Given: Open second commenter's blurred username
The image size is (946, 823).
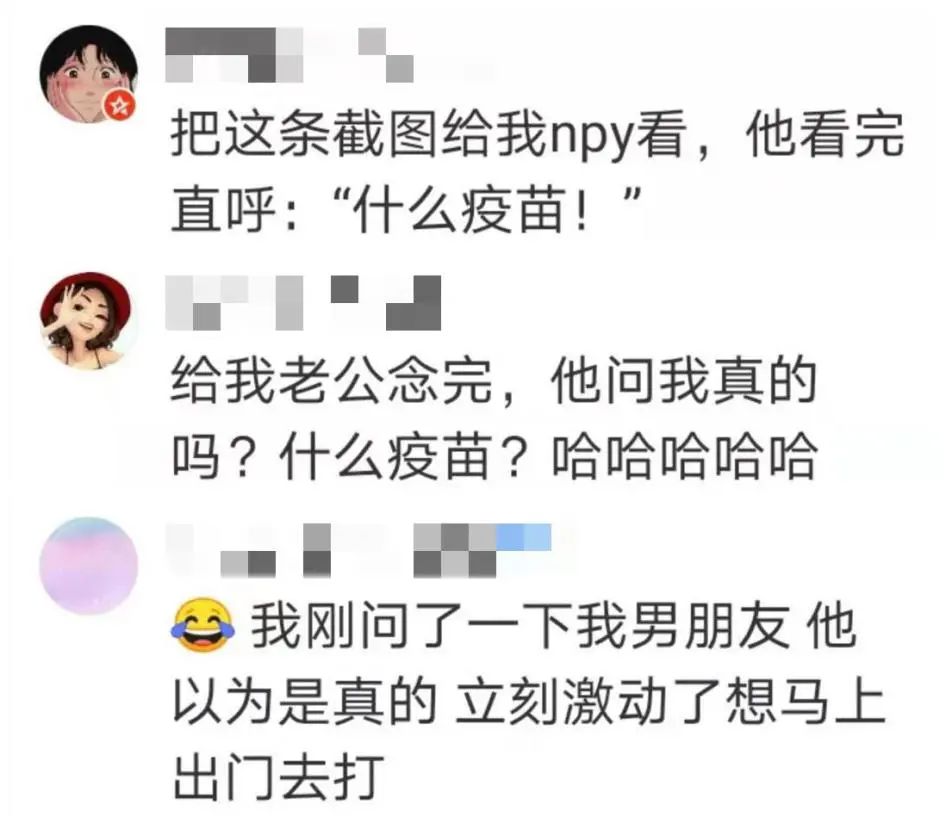Looking at the screenshot, I should [x=303, y=302].
